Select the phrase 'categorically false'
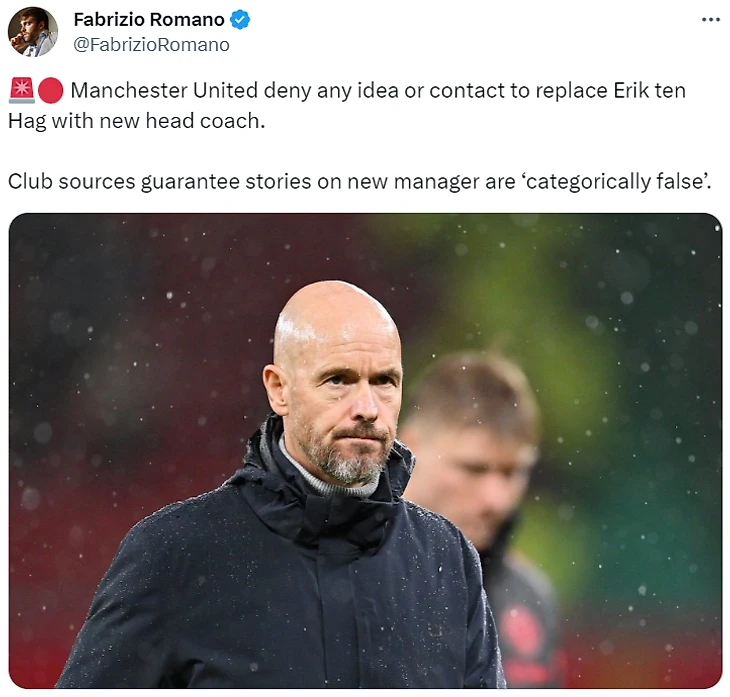This screenshot has width=730, height=697. click(615, 181)
